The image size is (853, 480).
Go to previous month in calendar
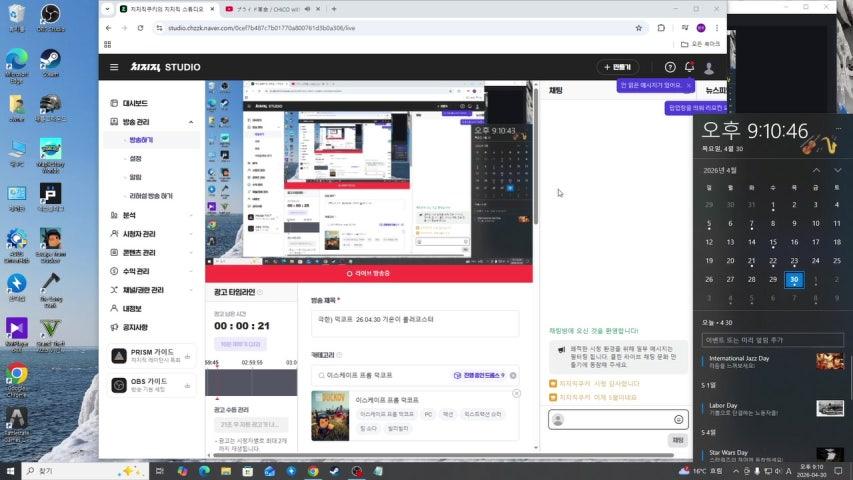coord(817,170)
